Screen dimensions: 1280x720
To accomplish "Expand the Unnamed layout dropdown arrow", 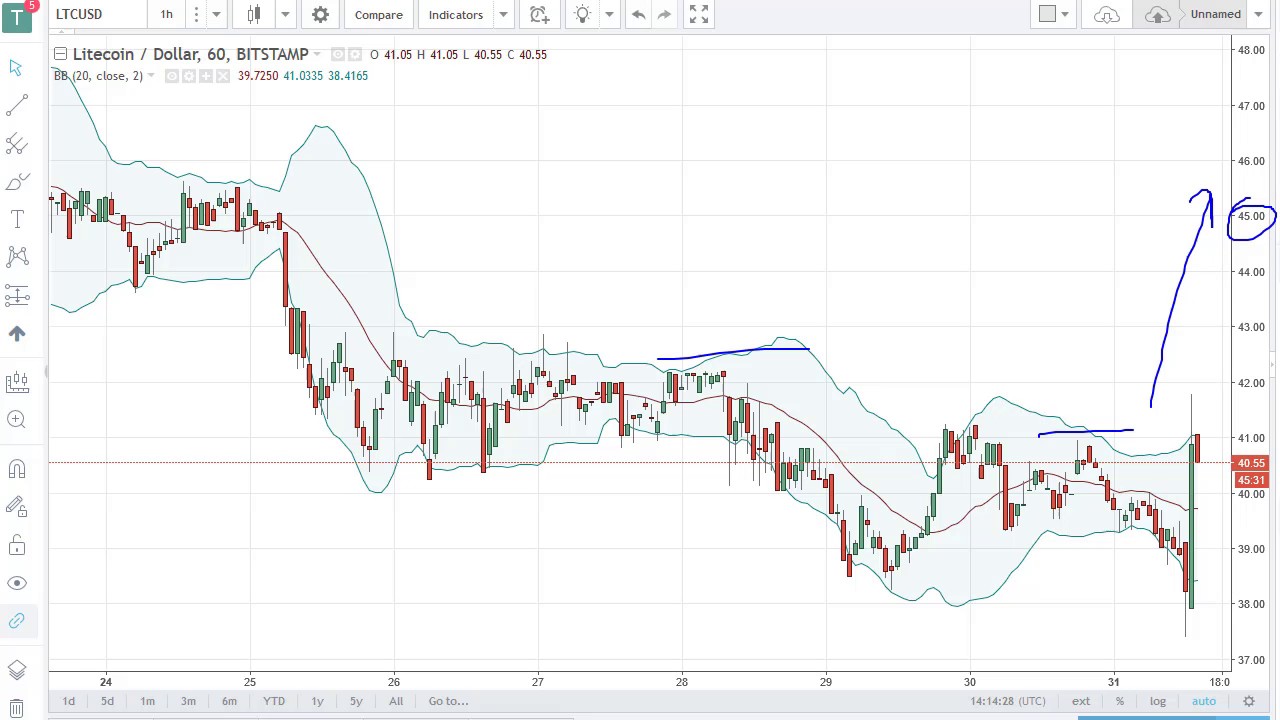I will (x=1258, y=14).
